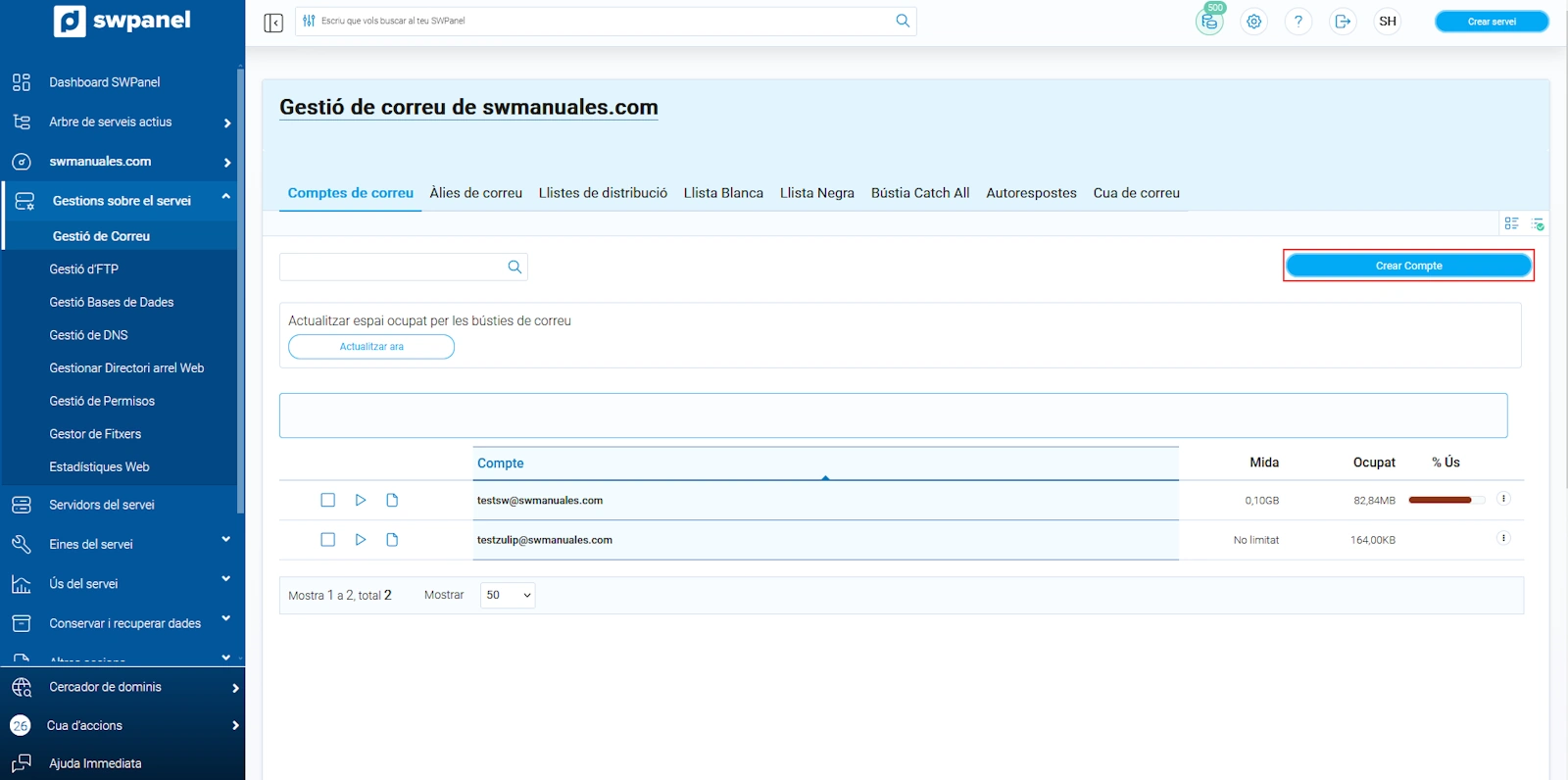Screen dimensions: 1568x780
Task: Open three-dot menu for testsw@swmanuales.com row
Action: click(x=1503, y=500)
